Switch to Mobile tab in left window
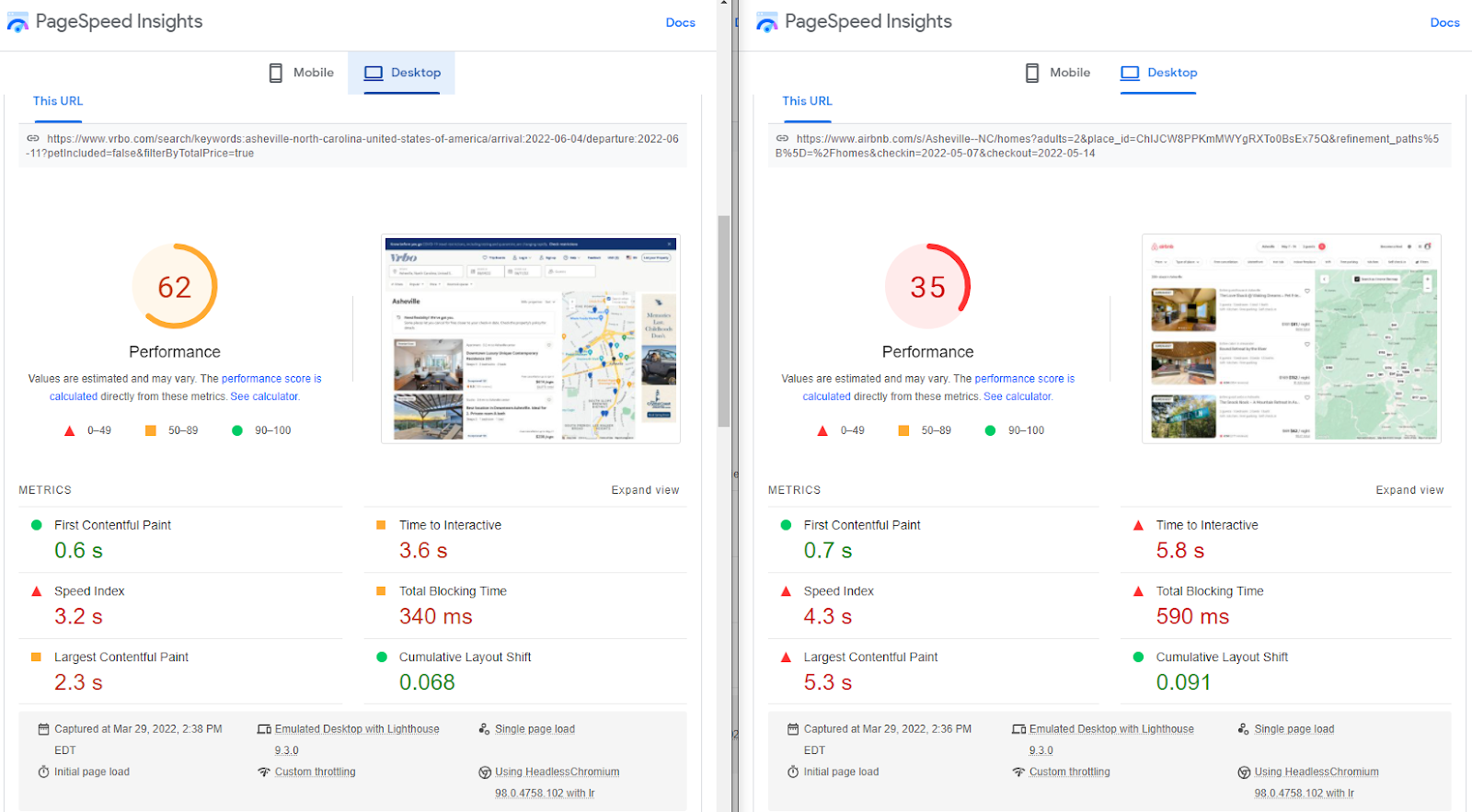The image size is (1472, 812). [301, 73]
